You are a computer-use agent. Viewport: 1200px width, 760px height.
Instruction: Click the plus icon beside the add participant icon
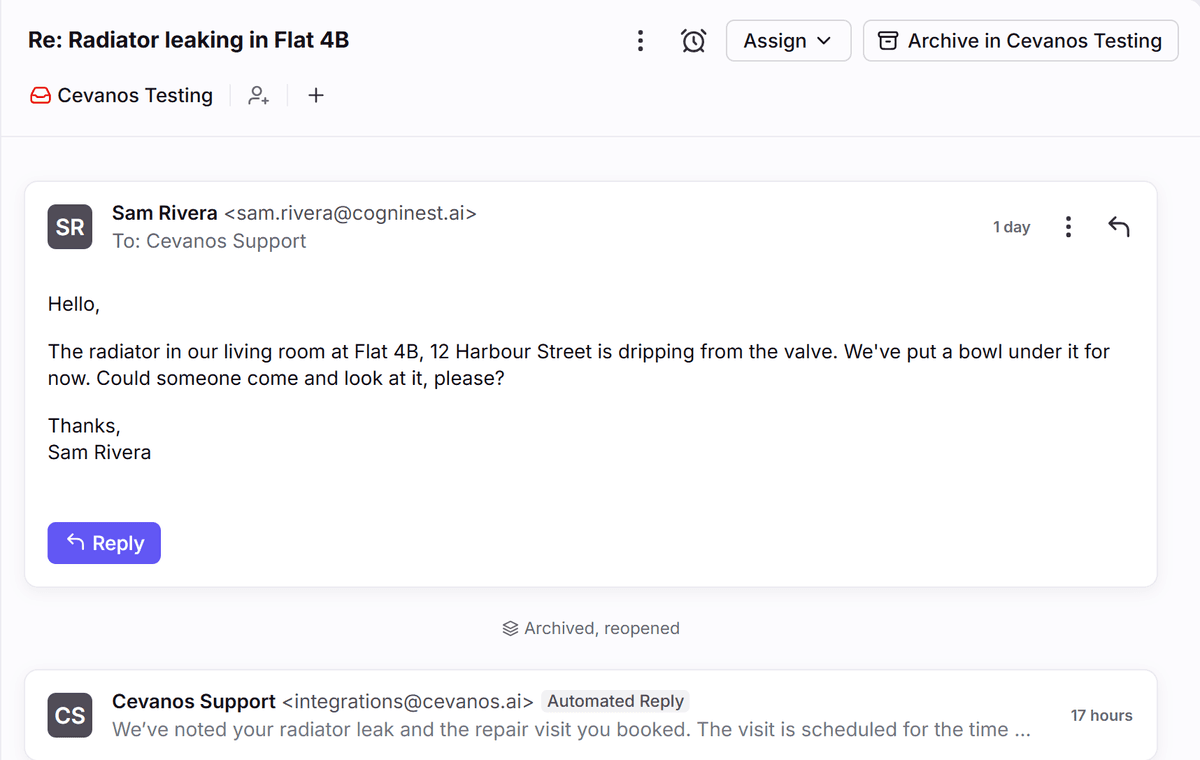click(x=316, y=95)
